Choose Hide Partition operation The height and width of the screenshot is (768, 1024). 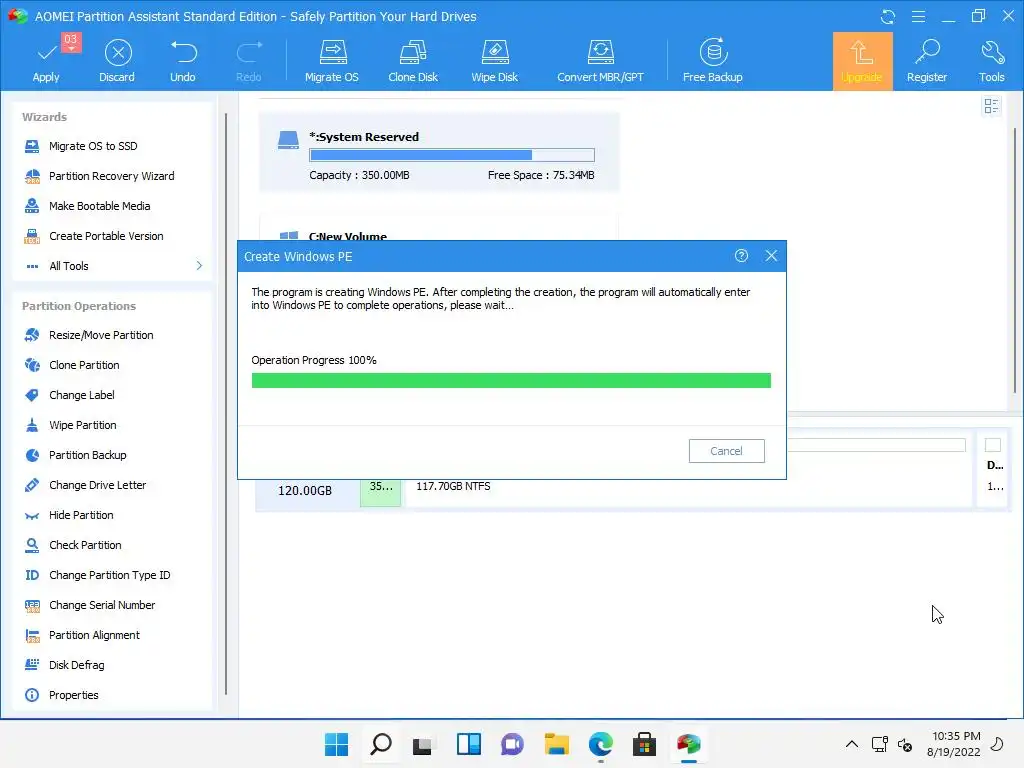tap(81, 515)
